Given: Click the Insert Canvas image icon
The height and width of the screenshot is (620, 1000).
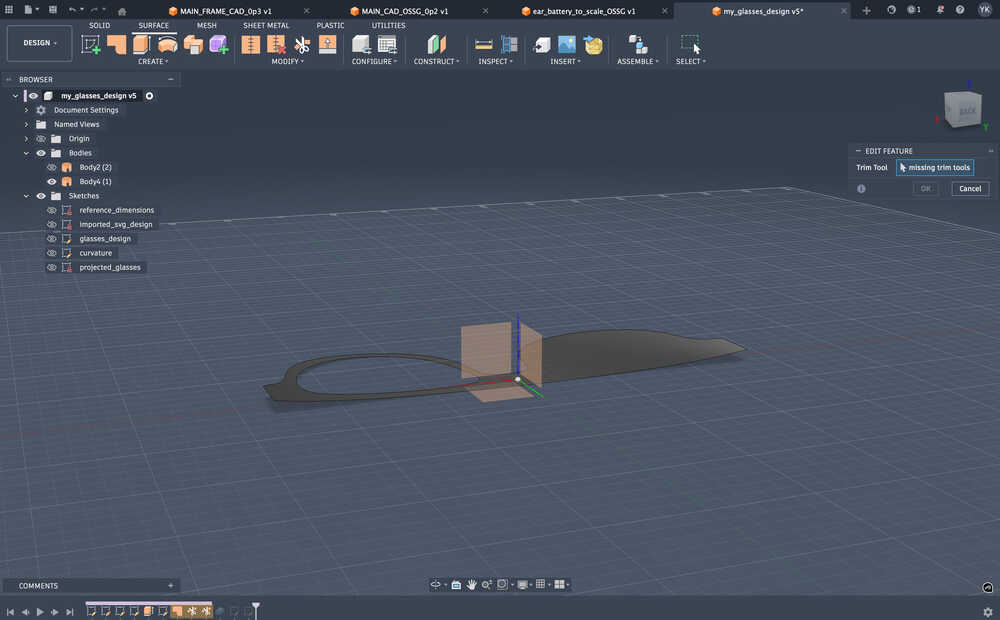Looking at the screenshot, I should coord(567,45).
